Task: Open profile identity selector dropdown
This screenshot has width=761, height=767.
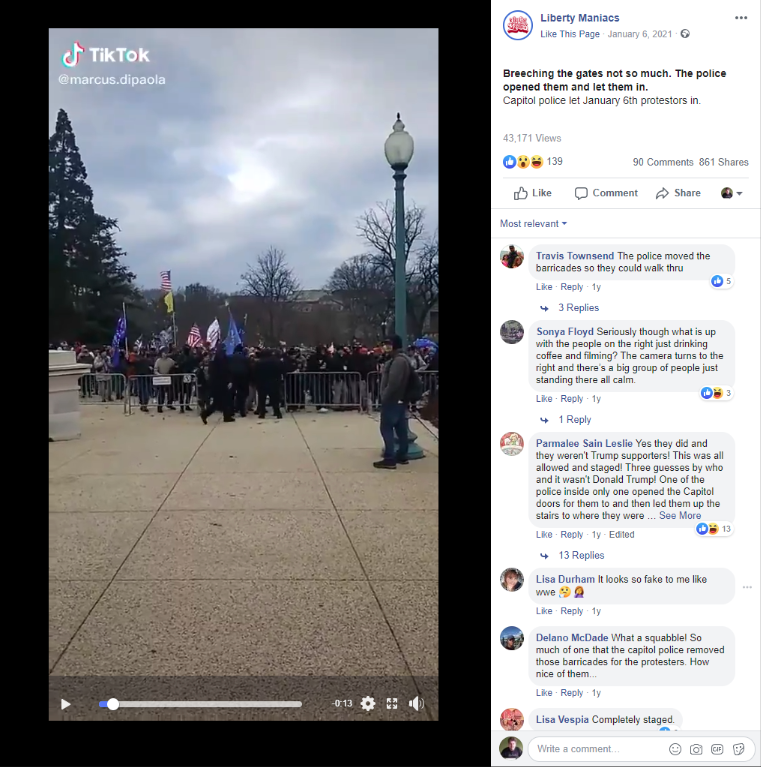Action: point(732,193)
